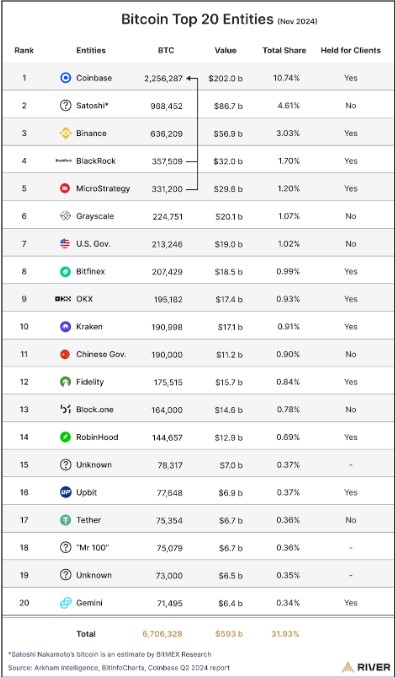This screenshot has height=677, width=395.
Task: Click the Binance yellow diamond logo
Action: pyautogui.click(x=65, y=133)
